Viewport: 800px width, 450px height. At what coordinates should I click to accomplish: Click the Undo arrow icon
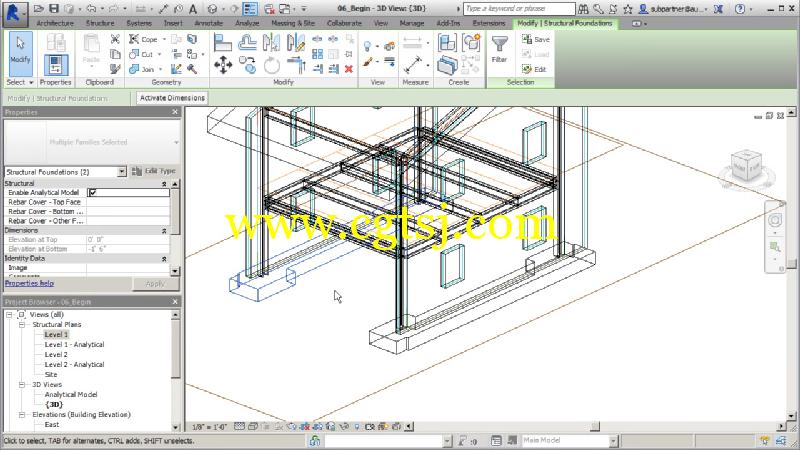pyautogui.click(x=91, y=9)
